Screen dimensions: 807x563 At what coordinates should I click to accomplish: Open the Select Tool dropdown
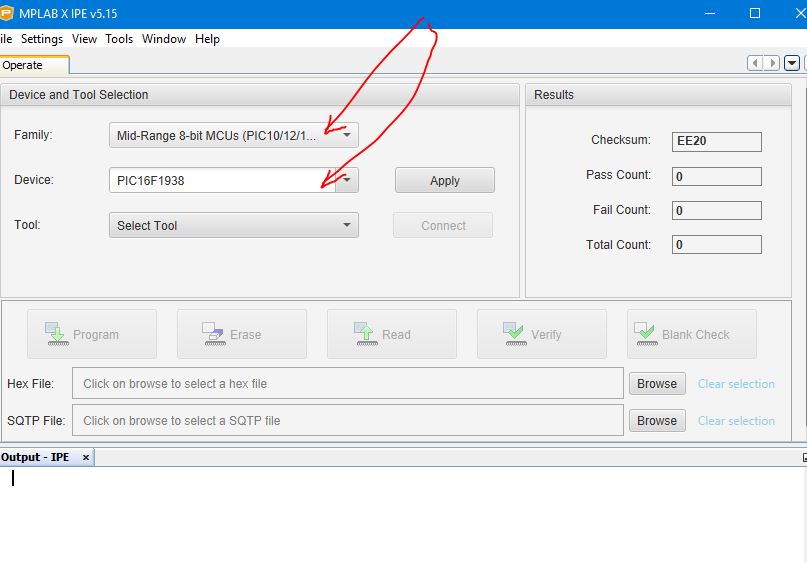tap(234, 225)
